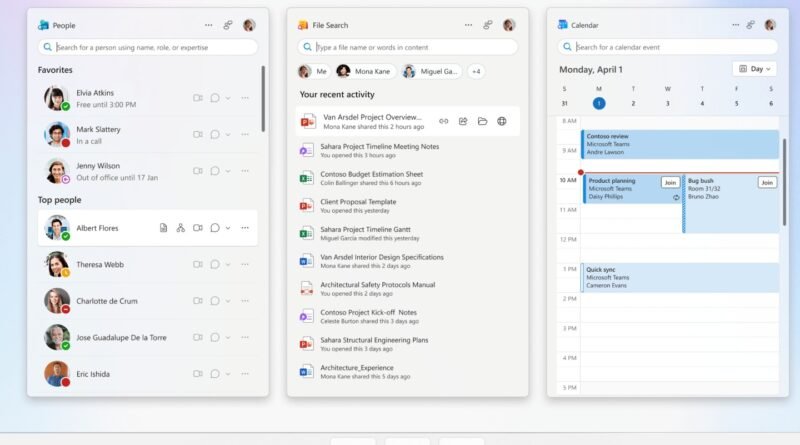Open chat with Jenny Wilson
The image size is (800, 445).
pyautogui.click(x=215, y=171)
